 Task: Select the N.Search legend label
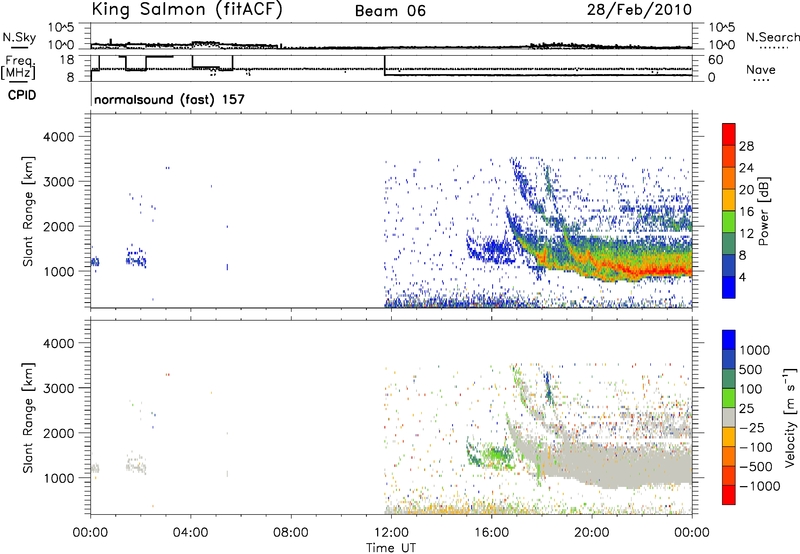[x=773, y=37]
